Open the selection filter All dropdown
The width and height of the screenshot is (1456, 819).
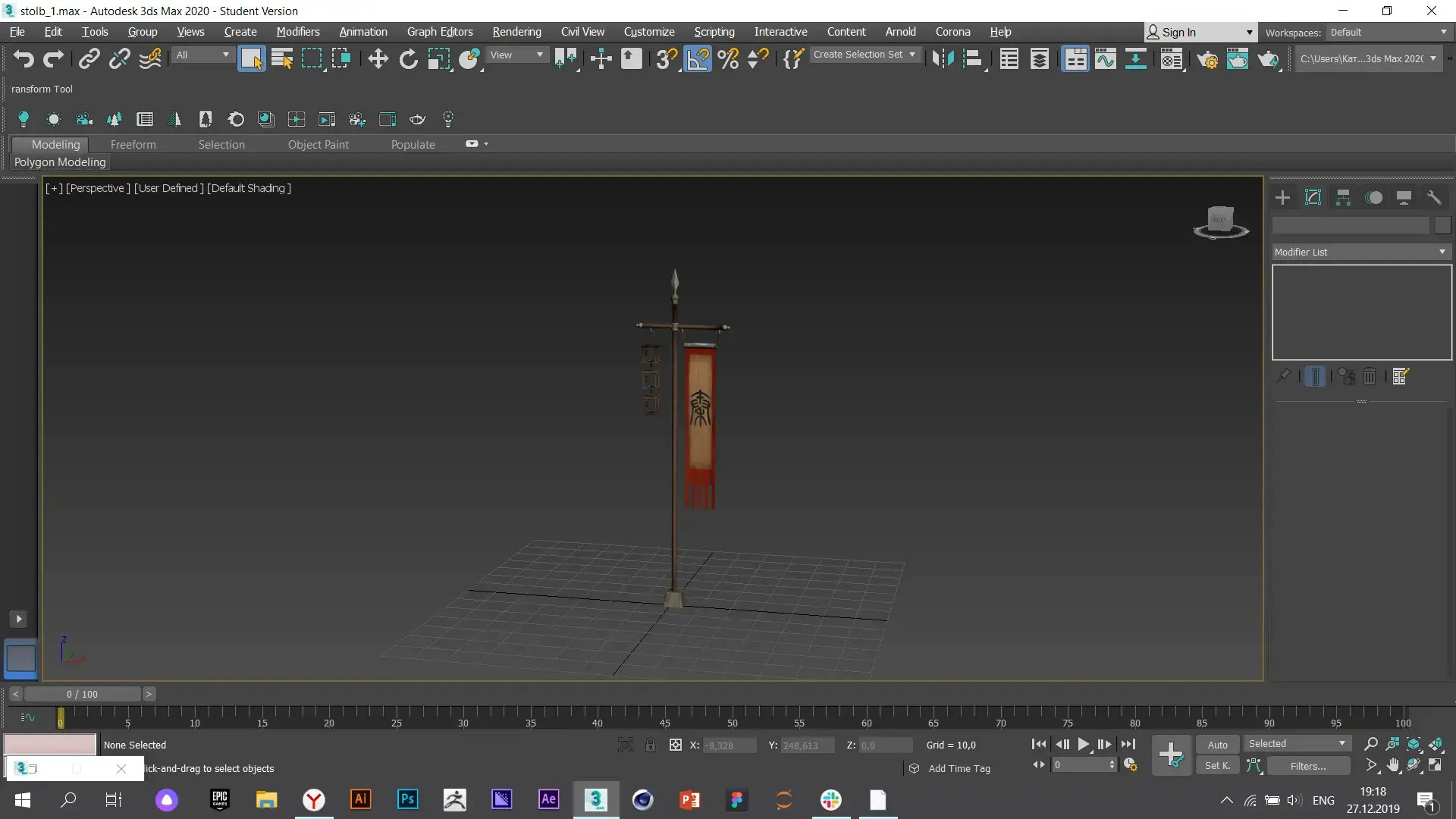[202, 55]
